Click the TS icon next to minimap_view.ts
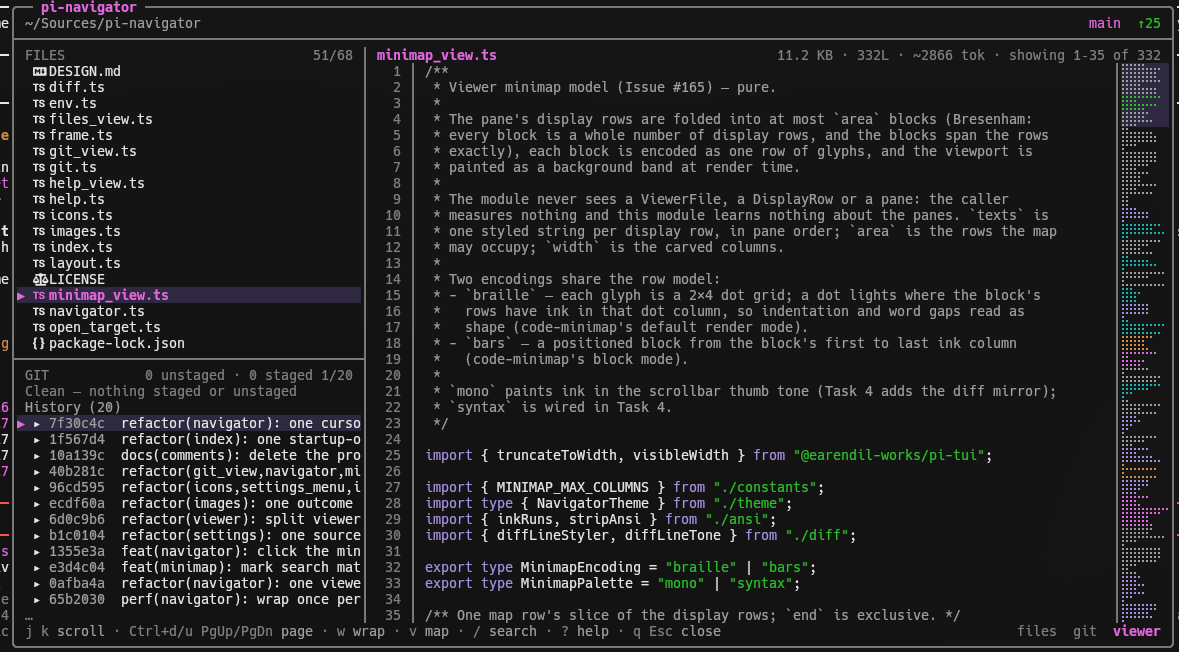1179x652 pixels. (x=39, y=296)
